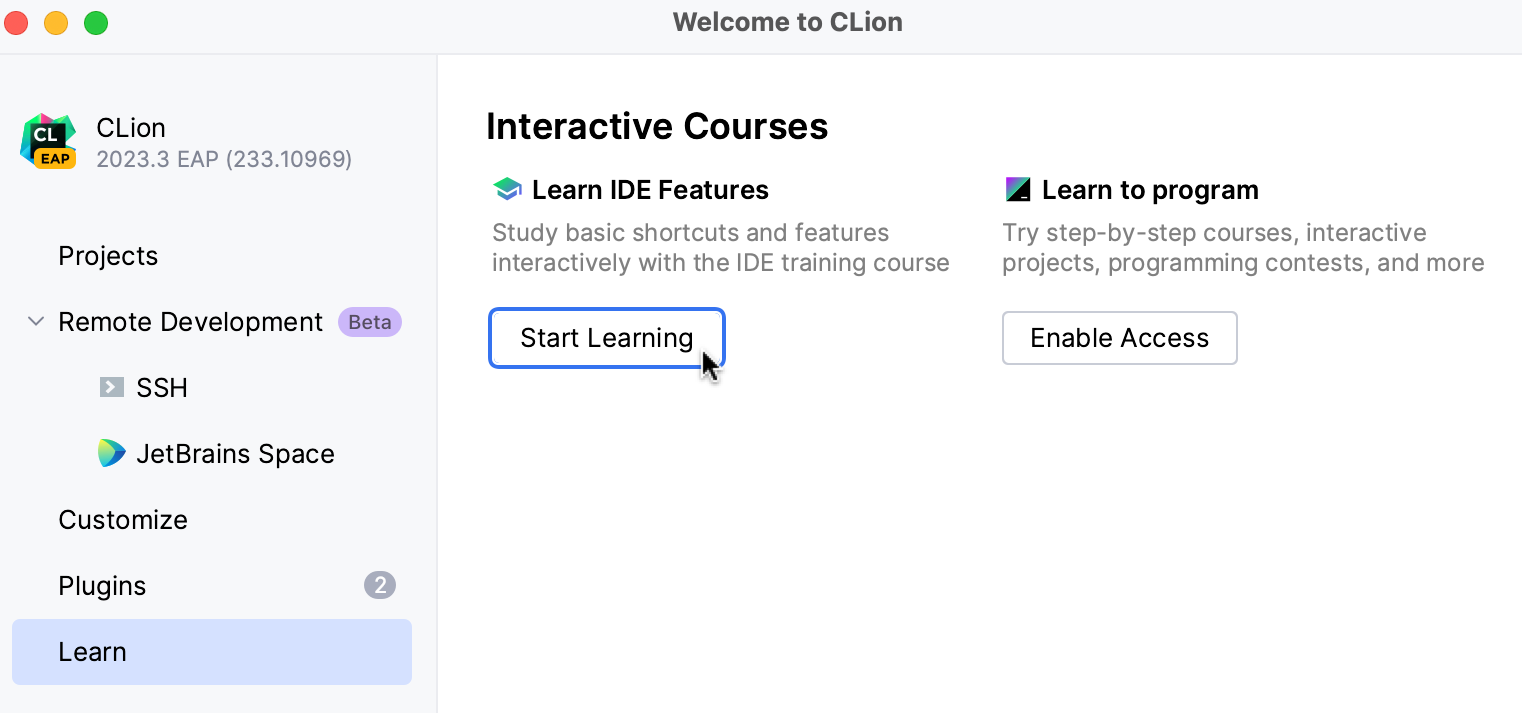This screenshot has height=713, width=1522.
Task: Click the Start Learning button
Action: [x=606, y=338]
